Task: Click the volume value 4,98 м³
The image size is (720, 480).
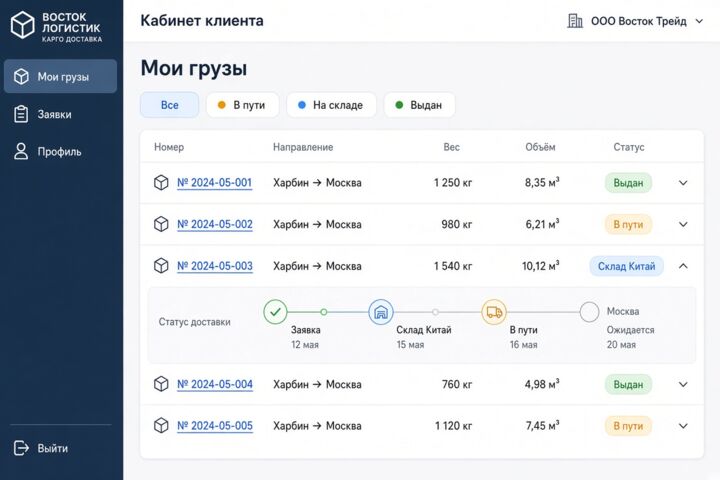Action: click(542, 384)
